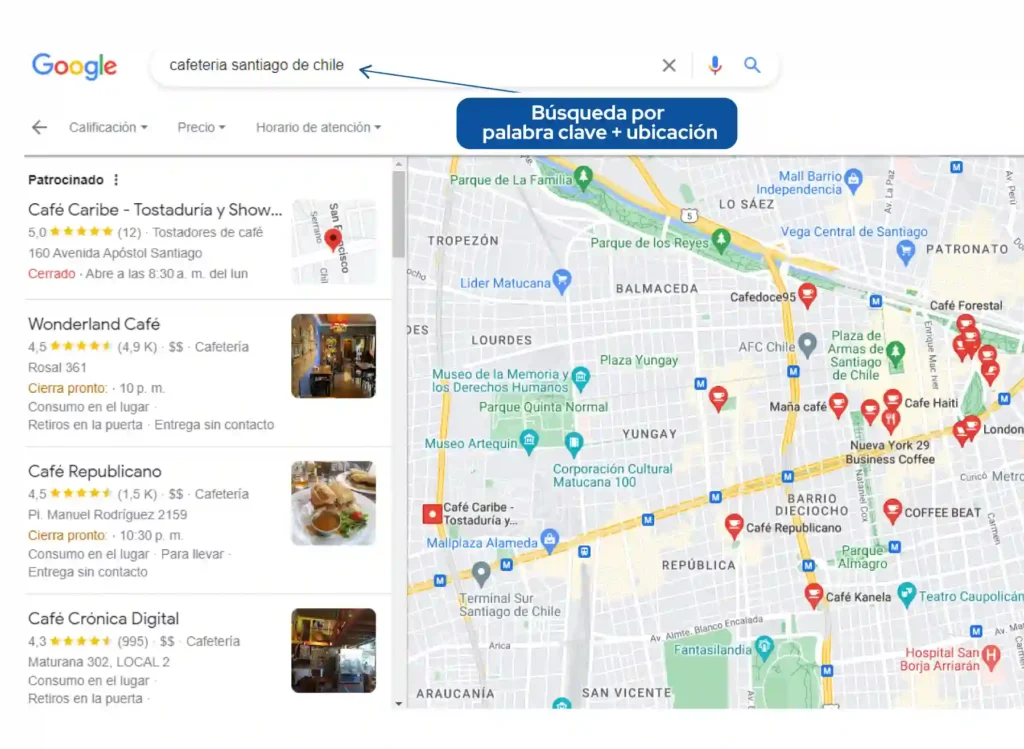Click Café Caribe red square map marker
The image size is (1024, 749).
pos(432,514)
